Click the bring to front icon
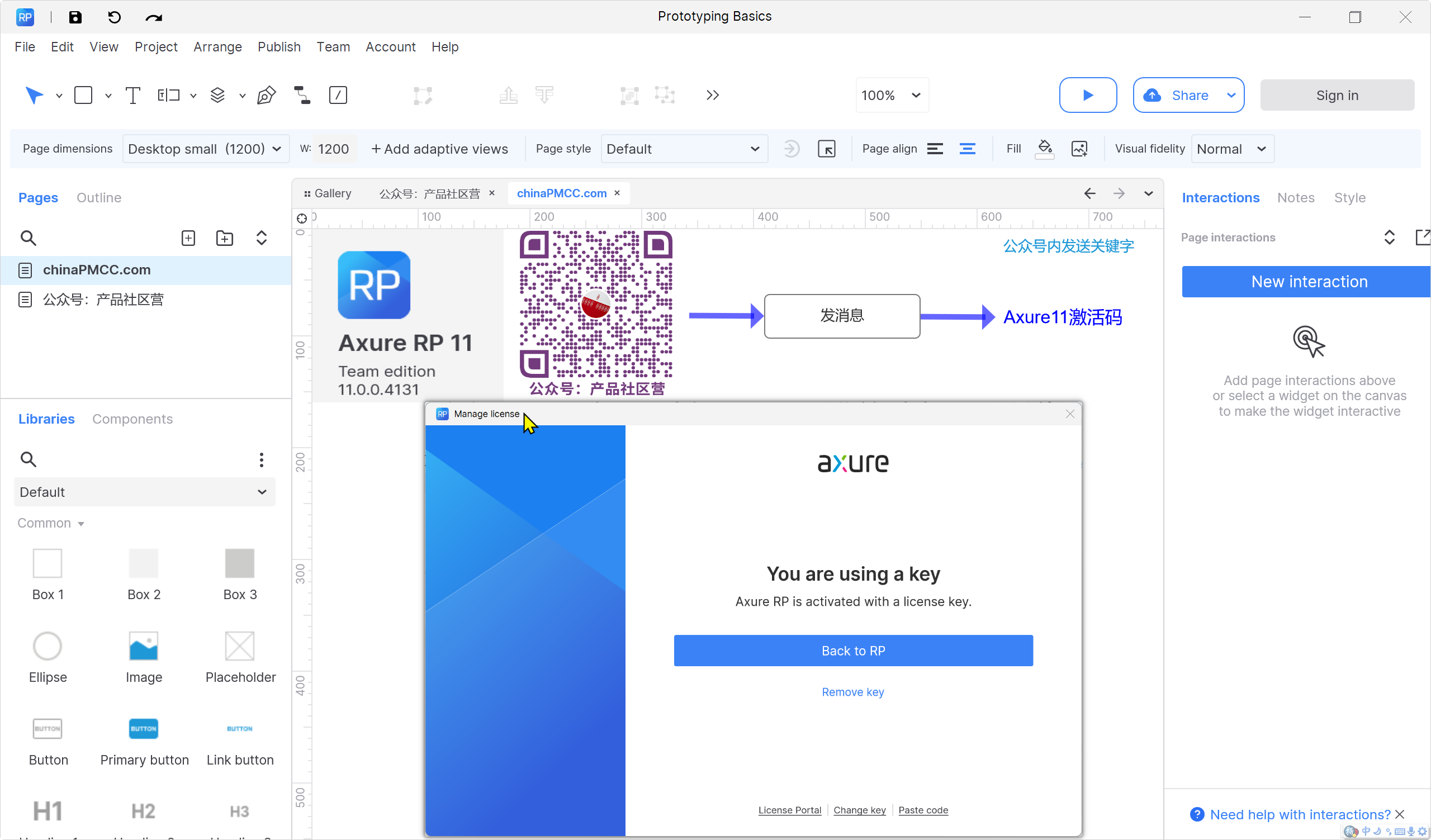The width and height of the screenshot is (1431, 840). [508, 96]
